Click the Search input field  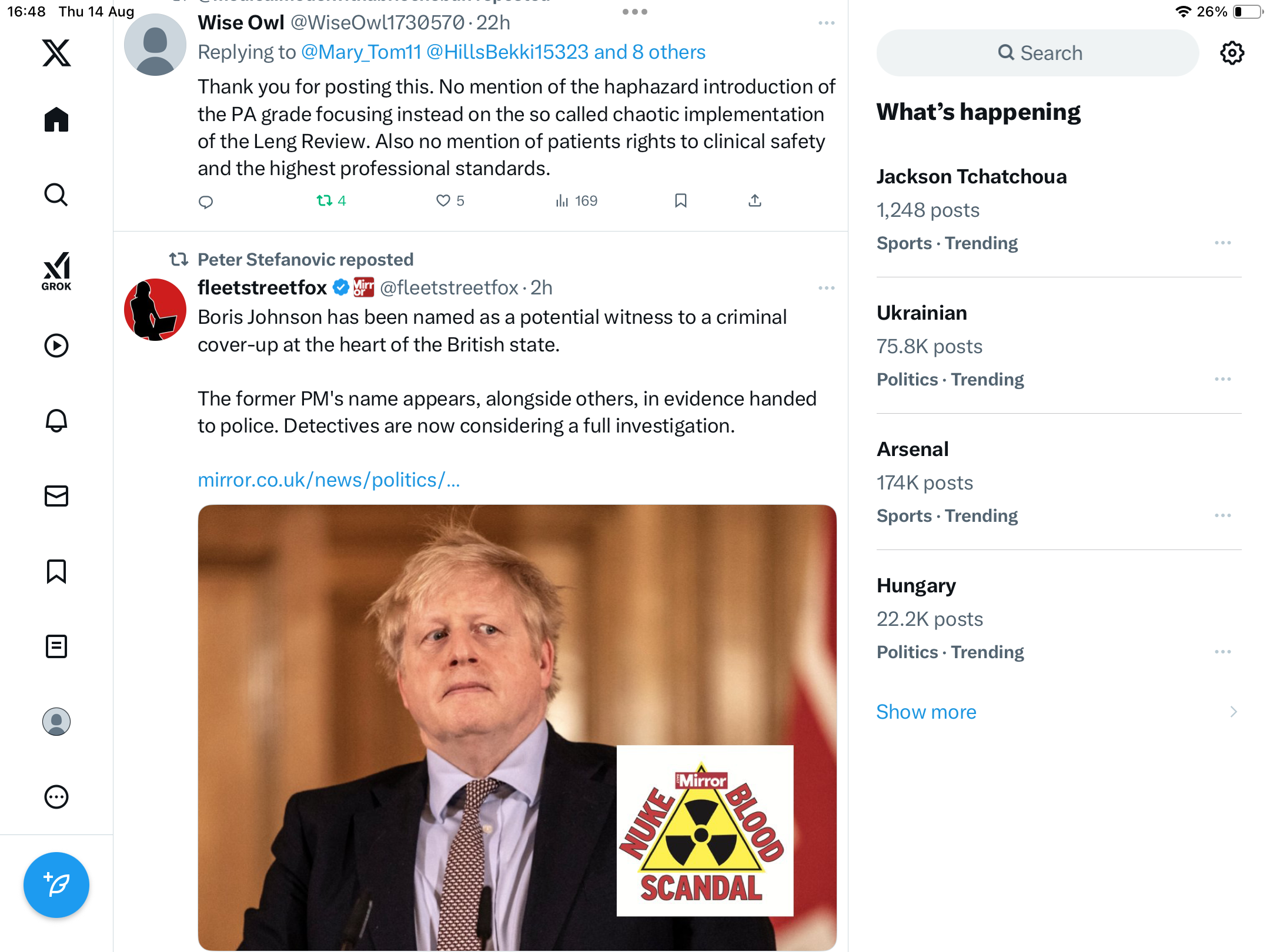(x=1038, y=53)
